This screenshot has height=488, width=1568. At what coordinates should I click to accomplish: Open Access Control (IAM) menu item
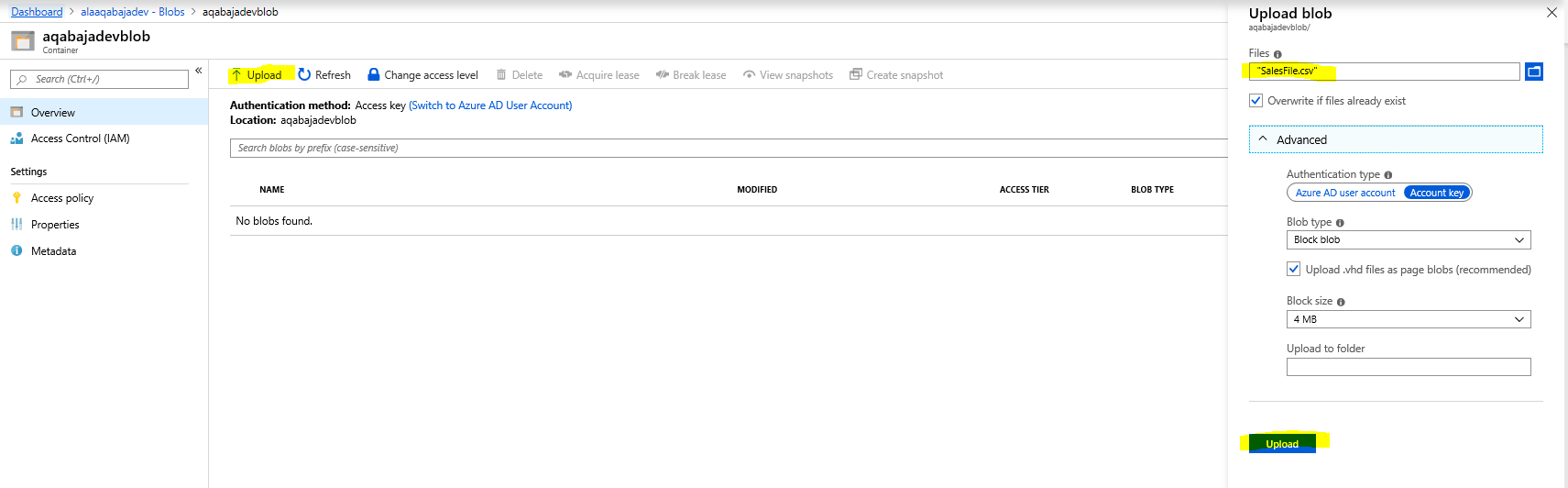point(80,139)
